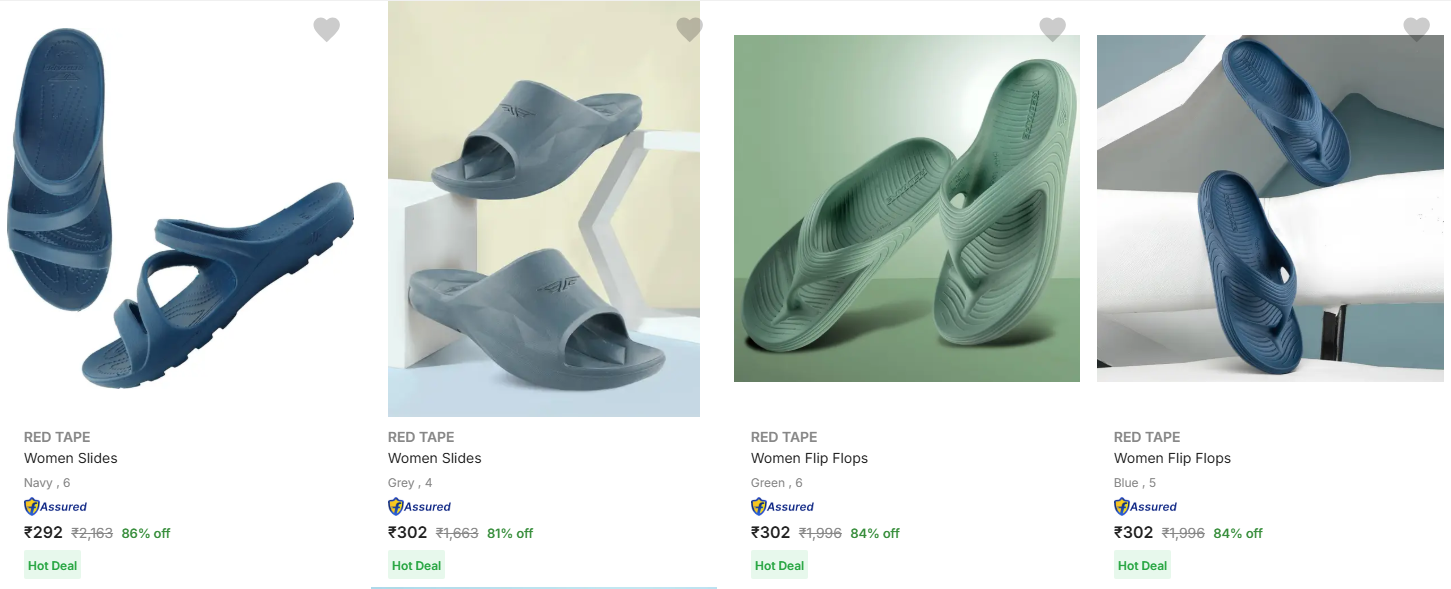
Task: Click the Hot Deal tag on navy slides
Action: pos(52,566)
